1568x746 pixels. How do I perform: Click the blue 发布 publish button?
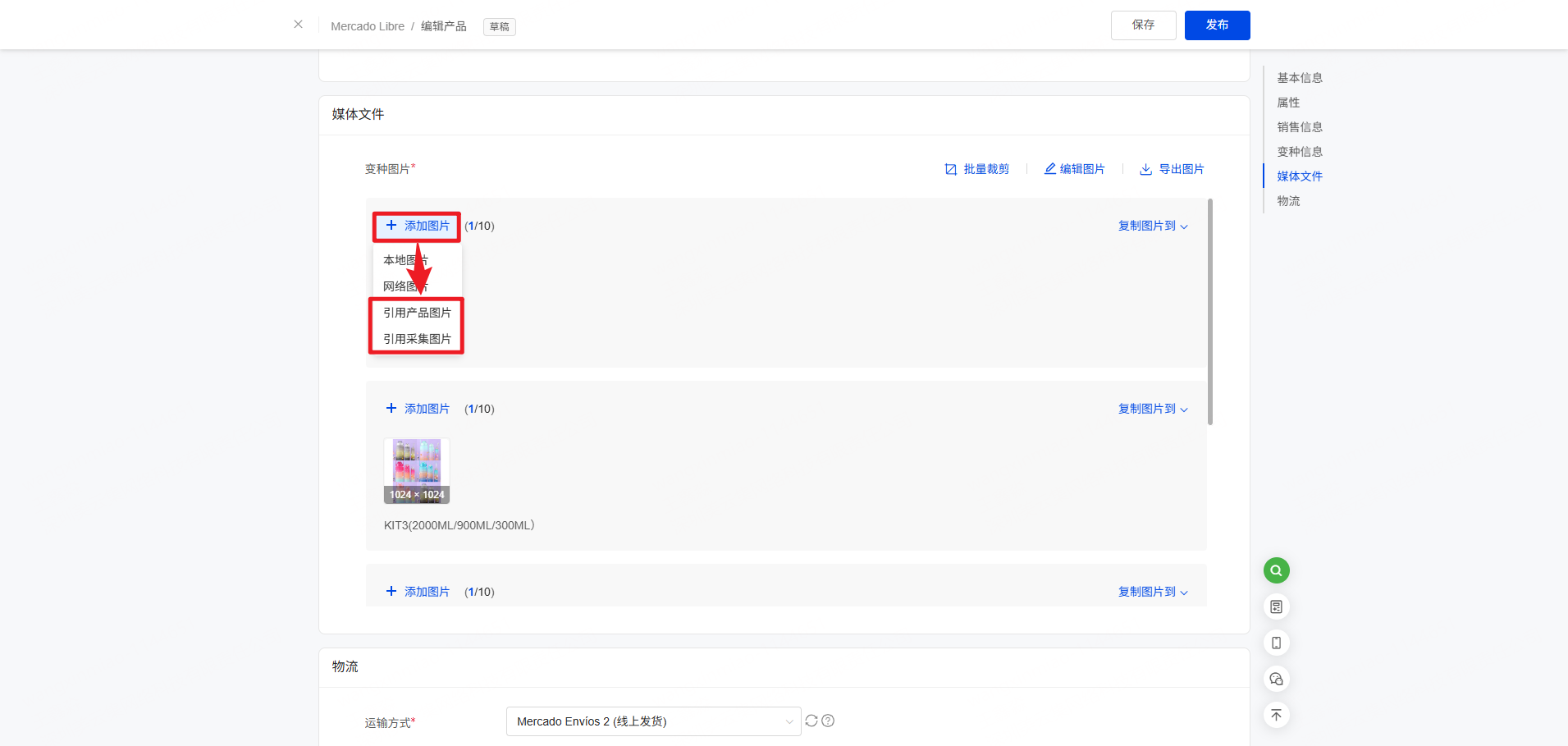pos(1217,25)
